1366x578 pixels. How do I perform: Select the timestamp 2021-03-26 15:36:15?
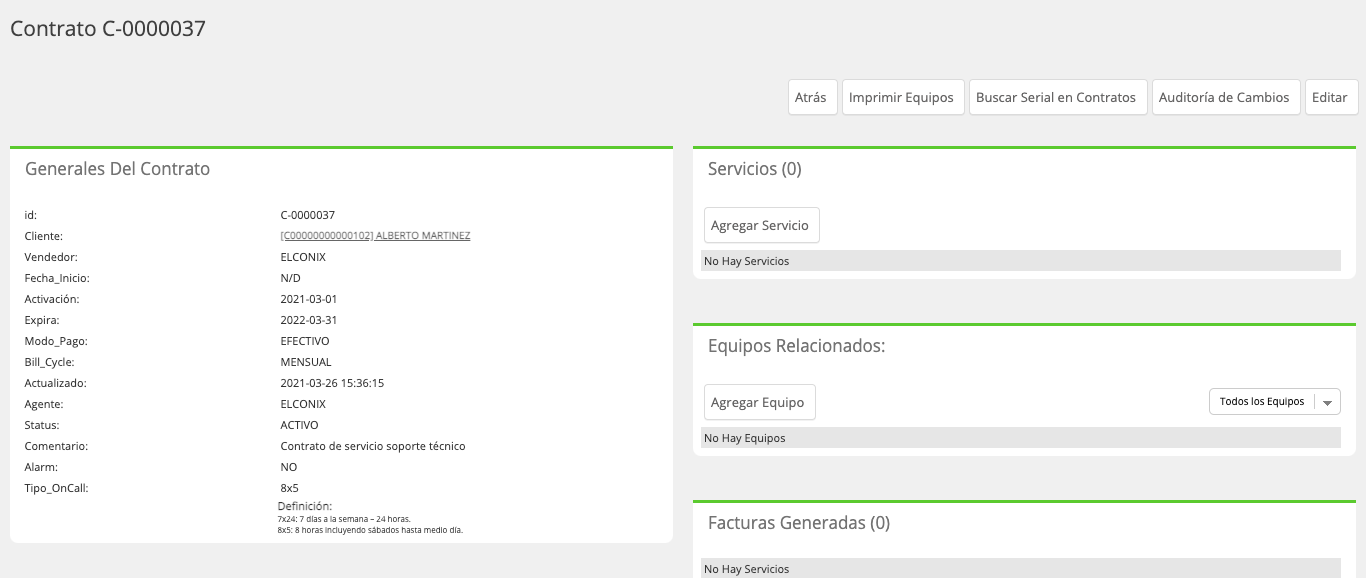pos(333,383)
